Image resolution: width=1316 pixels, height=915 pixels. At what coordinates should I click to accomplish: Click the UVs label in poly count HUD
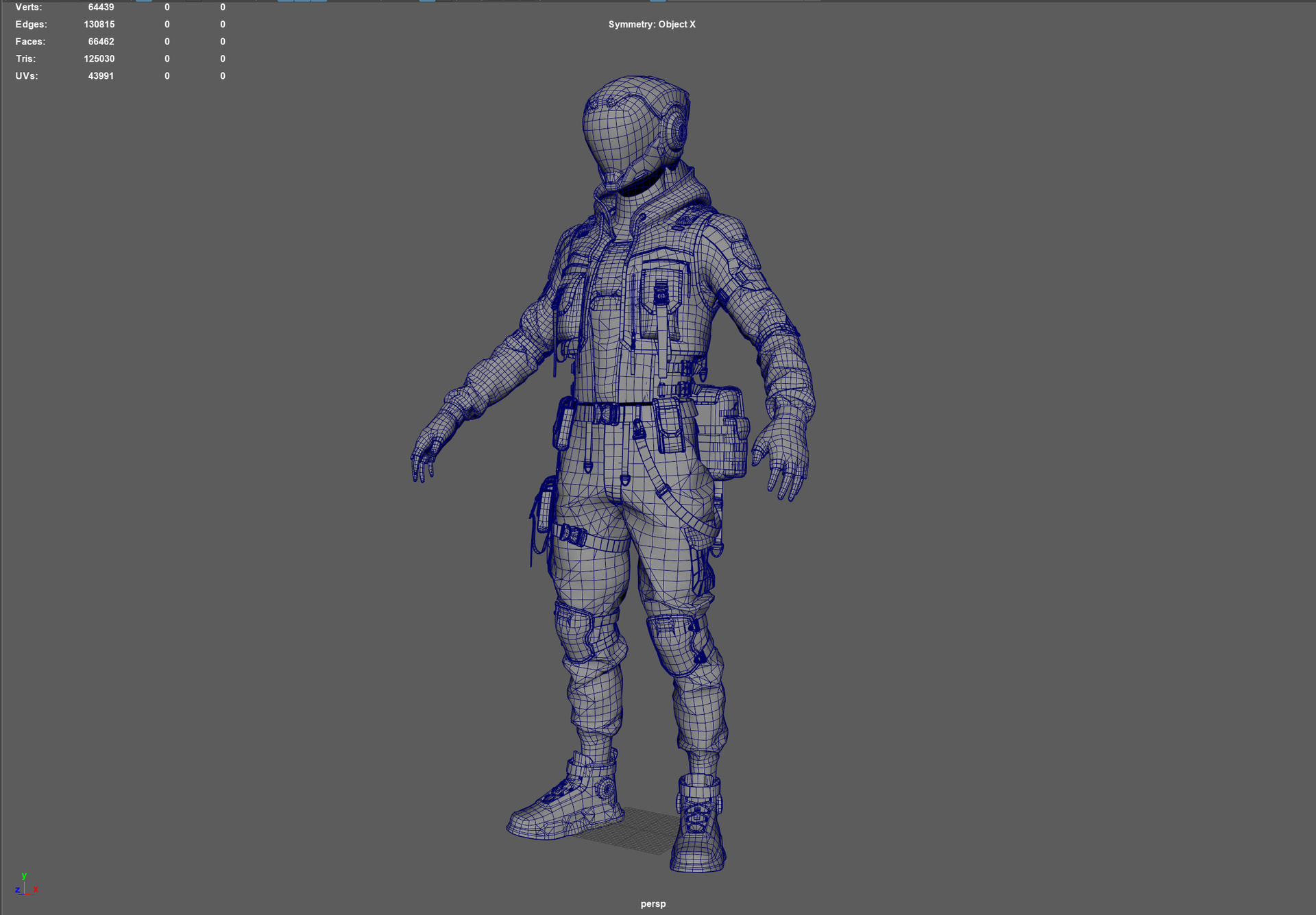pyautogui.click(x=26, y=76)
